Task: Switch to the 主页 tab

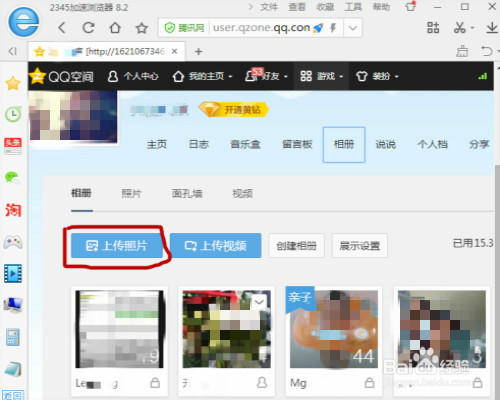Action: pyautogui.click(x=157, y=144)
